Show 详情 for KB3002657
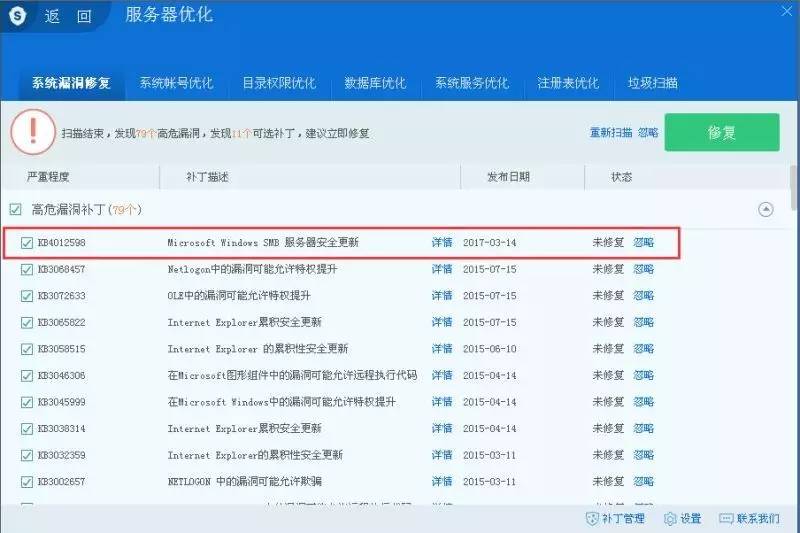Screen dimensions: 800x533 (442, 481)
